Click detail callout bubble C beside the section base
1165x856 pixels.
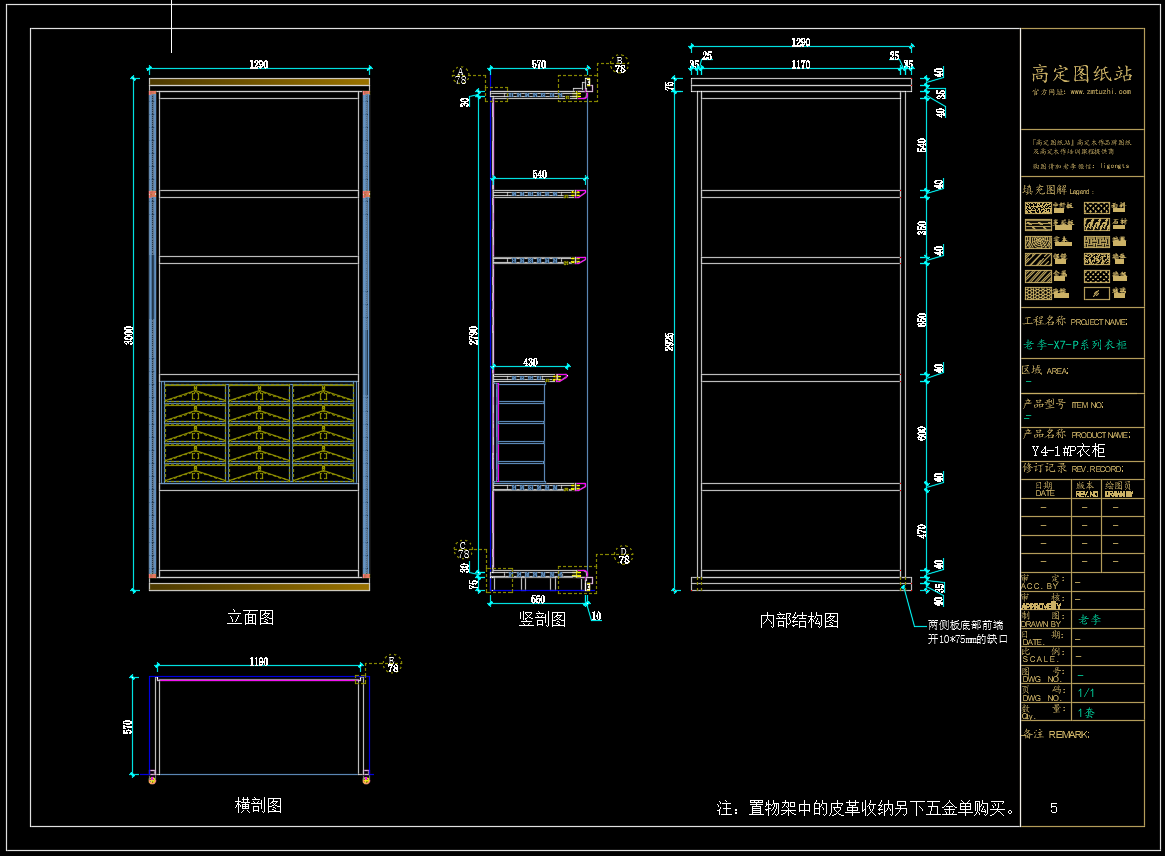click(x=463, y=550)
